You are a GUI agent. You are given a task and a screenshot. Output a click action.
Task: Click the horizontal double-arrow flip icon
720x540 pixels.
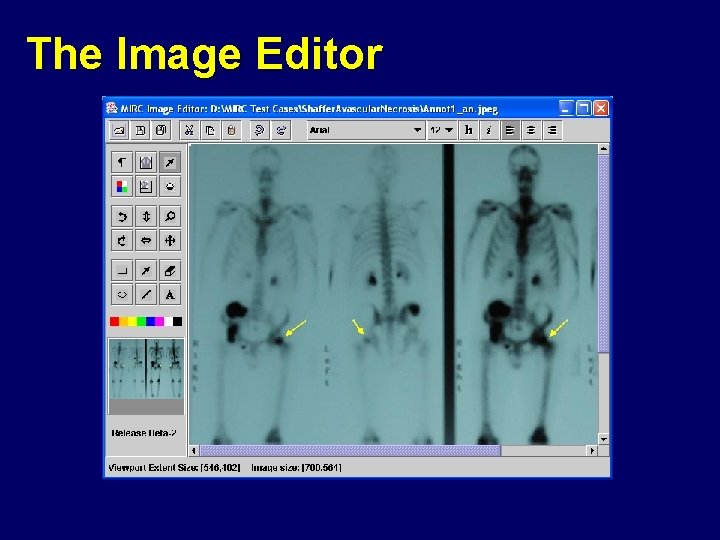pos(146,241)
